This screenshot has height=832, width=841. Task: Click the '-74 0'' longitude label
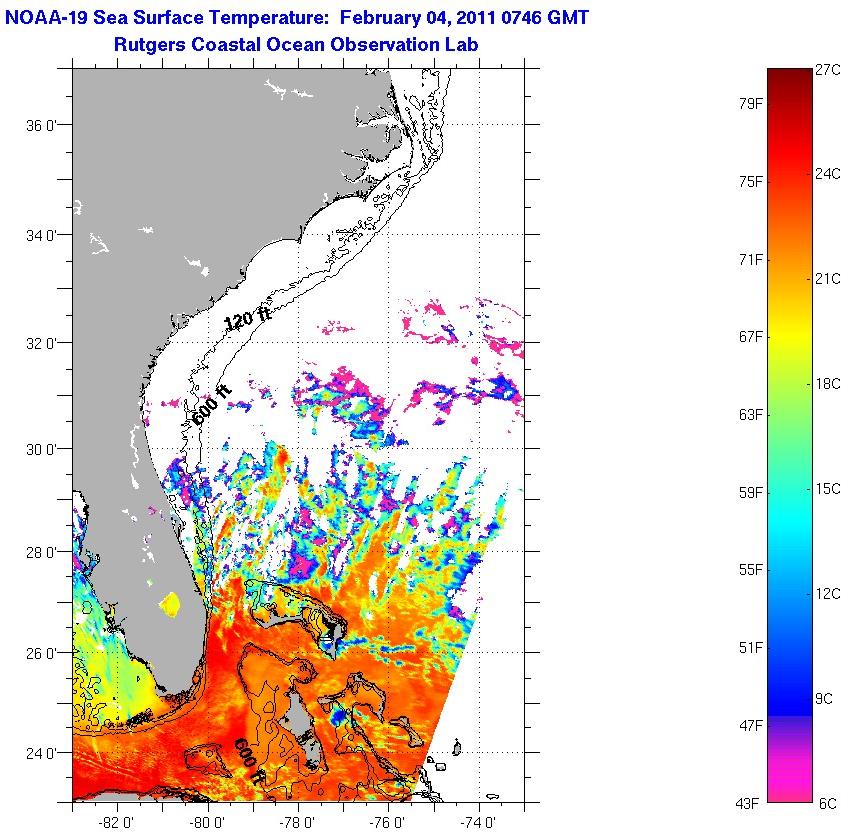pos(478,822)
